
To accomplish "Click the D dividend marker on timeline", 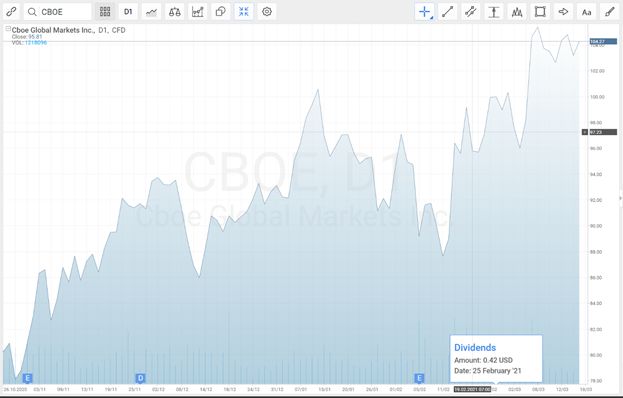I will (140, 378).
